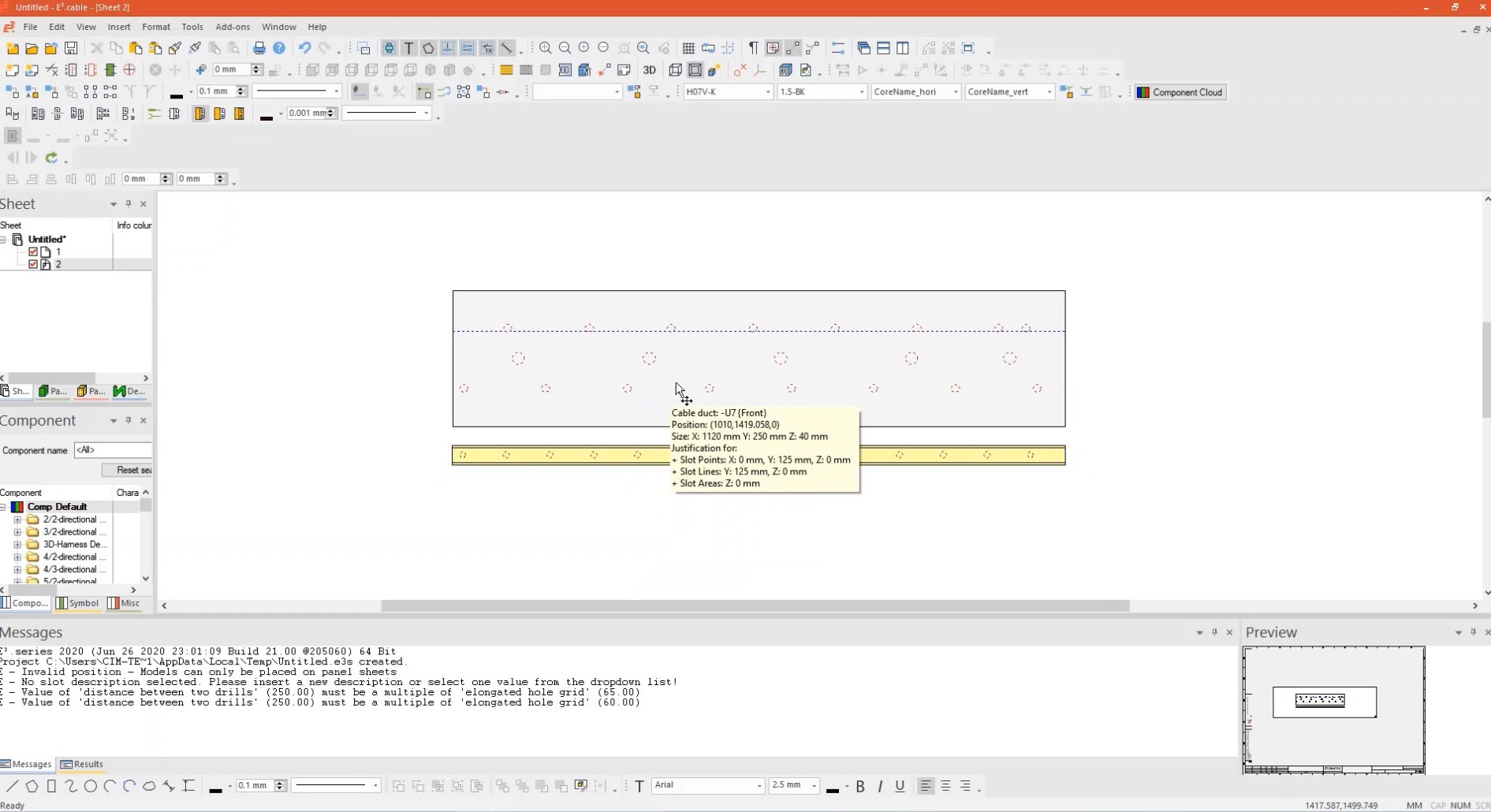
Task: Zoom out with minus magnifier icon
Action: click(565, 48)
